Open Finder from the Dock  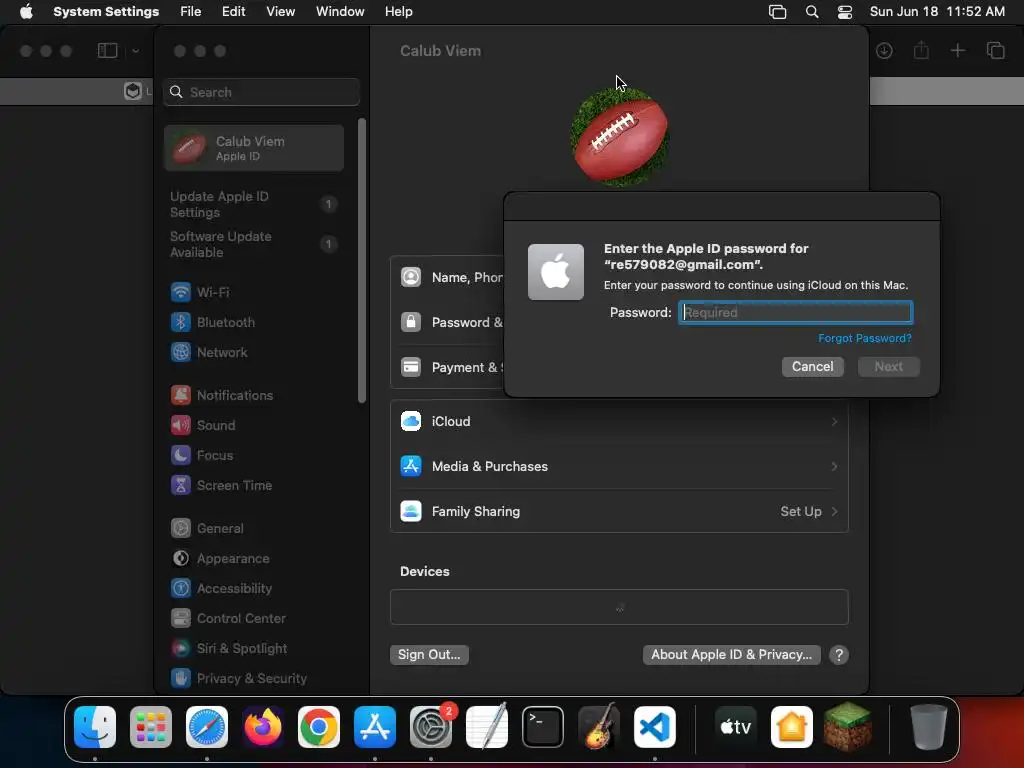(x=95, y=727)
